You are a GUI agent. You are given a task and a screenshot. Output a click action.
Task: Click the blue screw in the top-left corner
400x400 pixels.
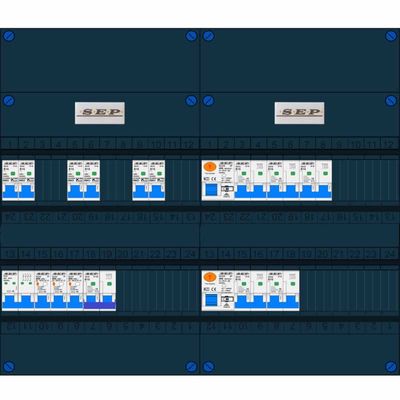(9, 36)
